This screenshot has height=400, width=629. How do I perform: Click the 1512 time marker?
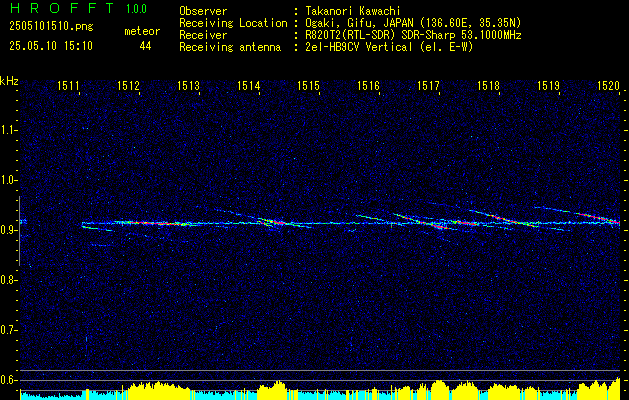[128, 85]
